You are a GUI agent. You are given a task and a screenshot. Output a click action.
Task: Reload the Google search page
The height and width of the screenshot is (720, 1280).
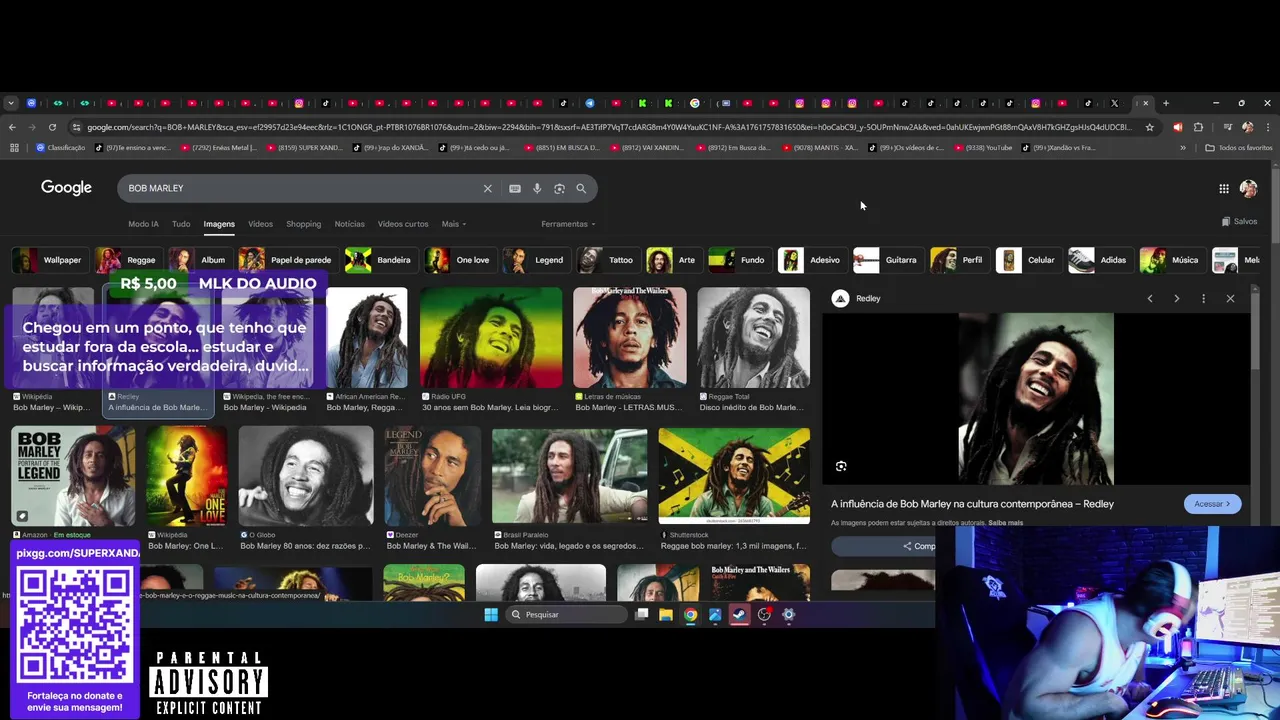click(x=53, y=127)
